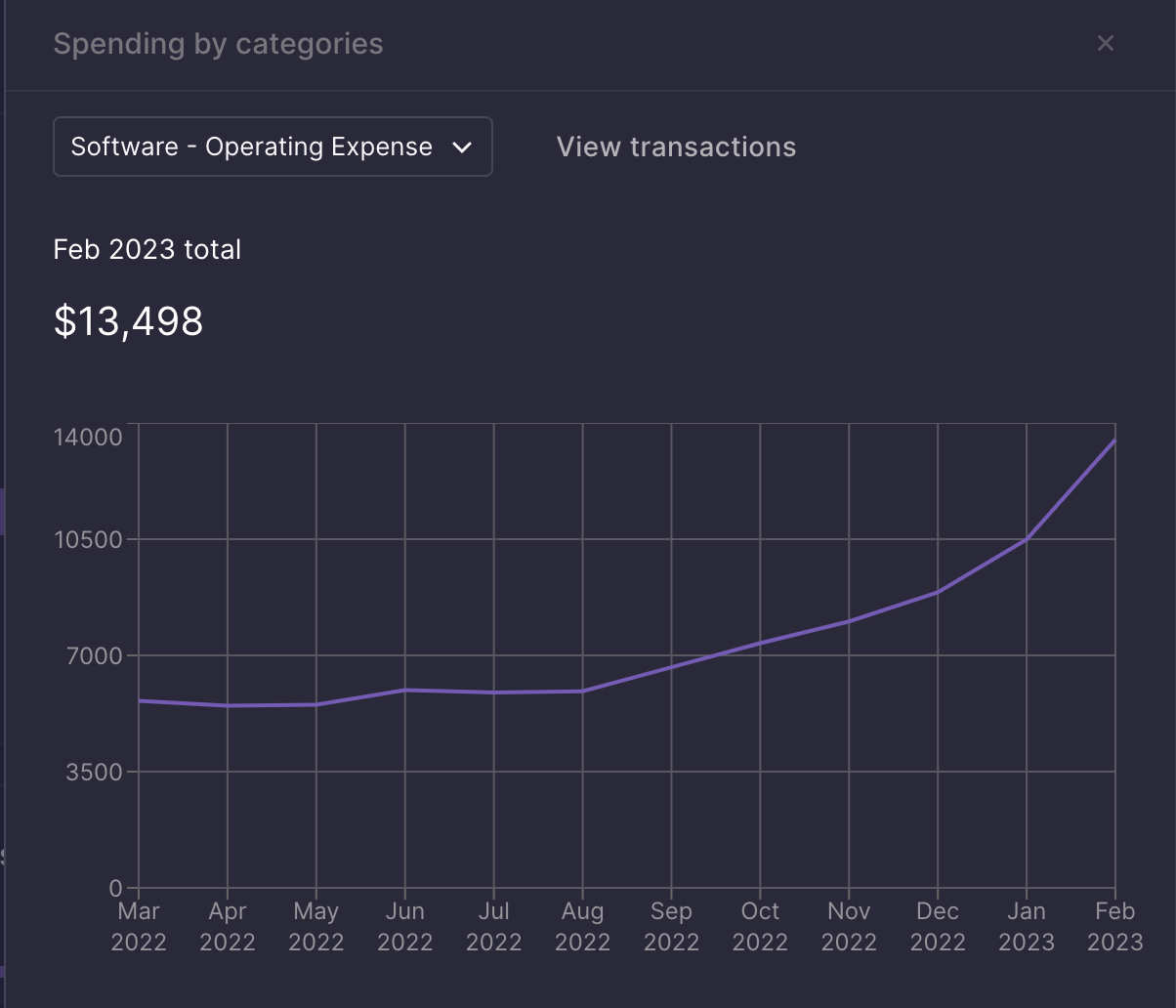Click the Feb 2023 total label
Screen dimensions: 1176x1008
[147, 249]
